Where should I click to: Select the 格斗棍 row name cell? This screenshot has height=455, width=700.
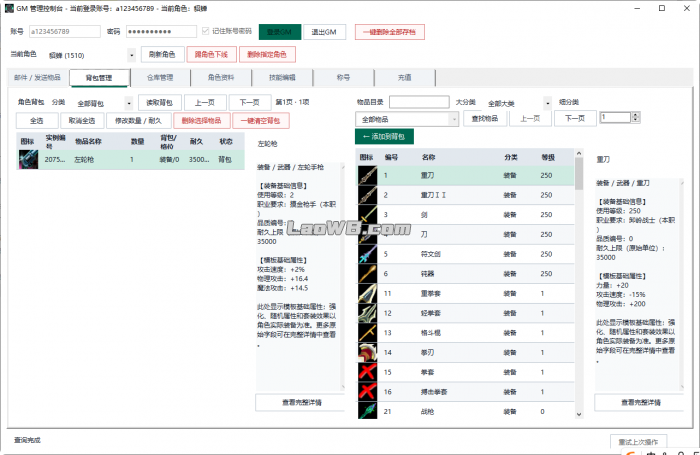click(x=431, y=333)
